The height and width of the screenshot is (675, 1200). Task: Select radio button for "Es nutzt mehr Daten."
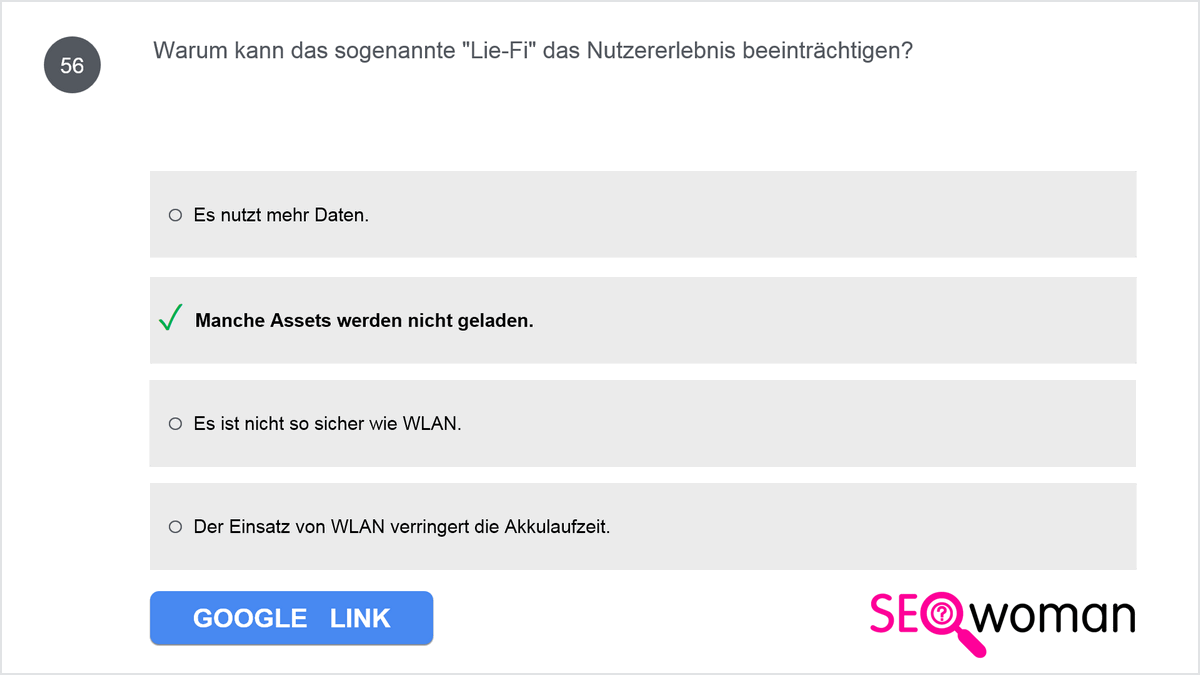click(x=175, y=214)
